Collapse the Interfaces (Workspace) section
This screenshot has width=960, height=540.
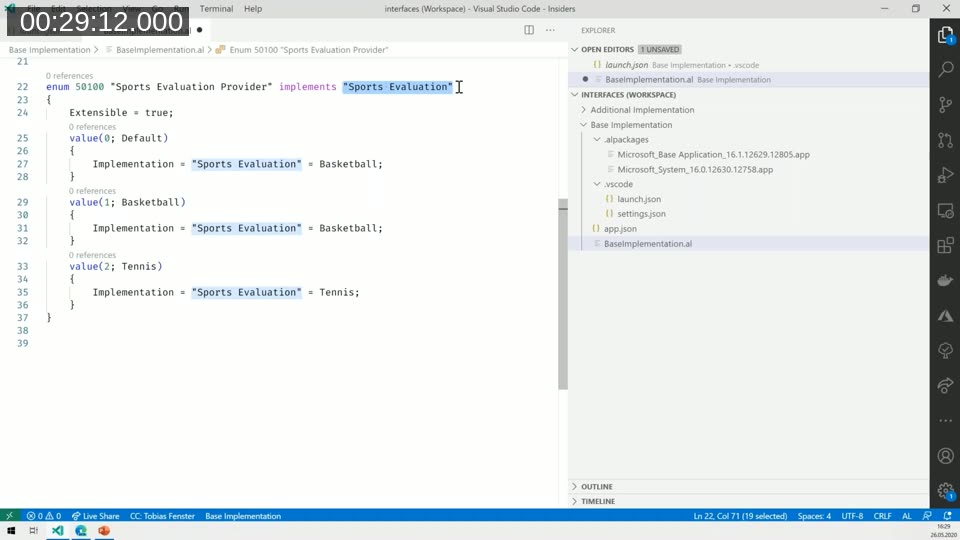tap(574, 95)
